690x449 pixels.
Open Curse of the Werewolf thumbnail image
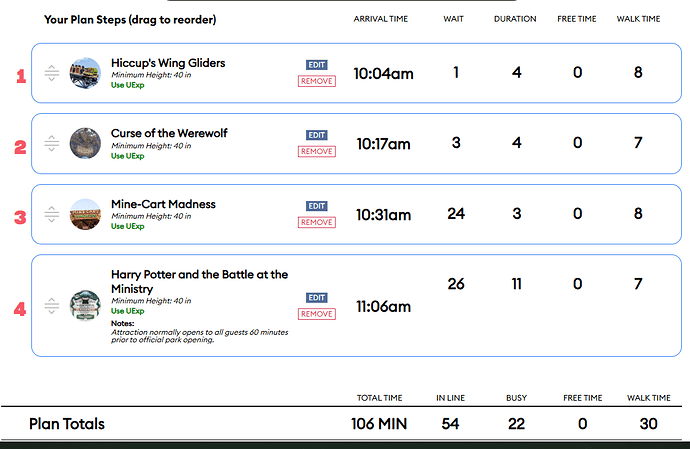coord(85,143)
